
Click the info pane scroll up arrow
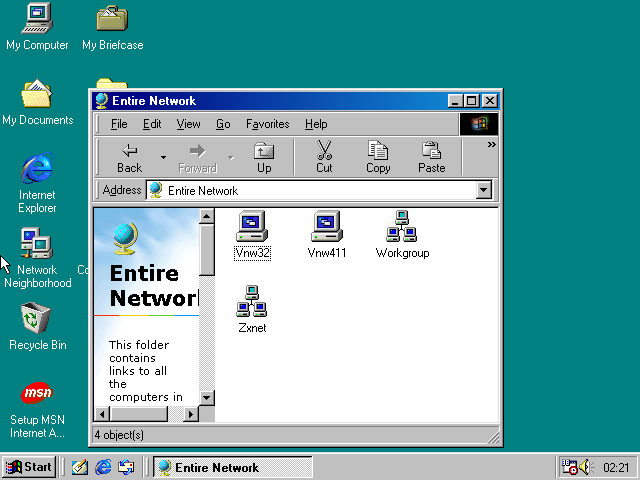pyautogui.click(x=207, y=216)
